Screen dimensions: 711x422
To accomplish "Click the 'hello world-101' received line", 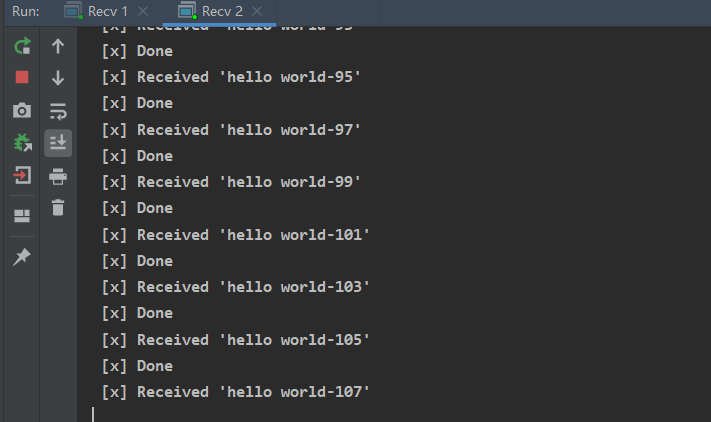I will click(236, 235).
